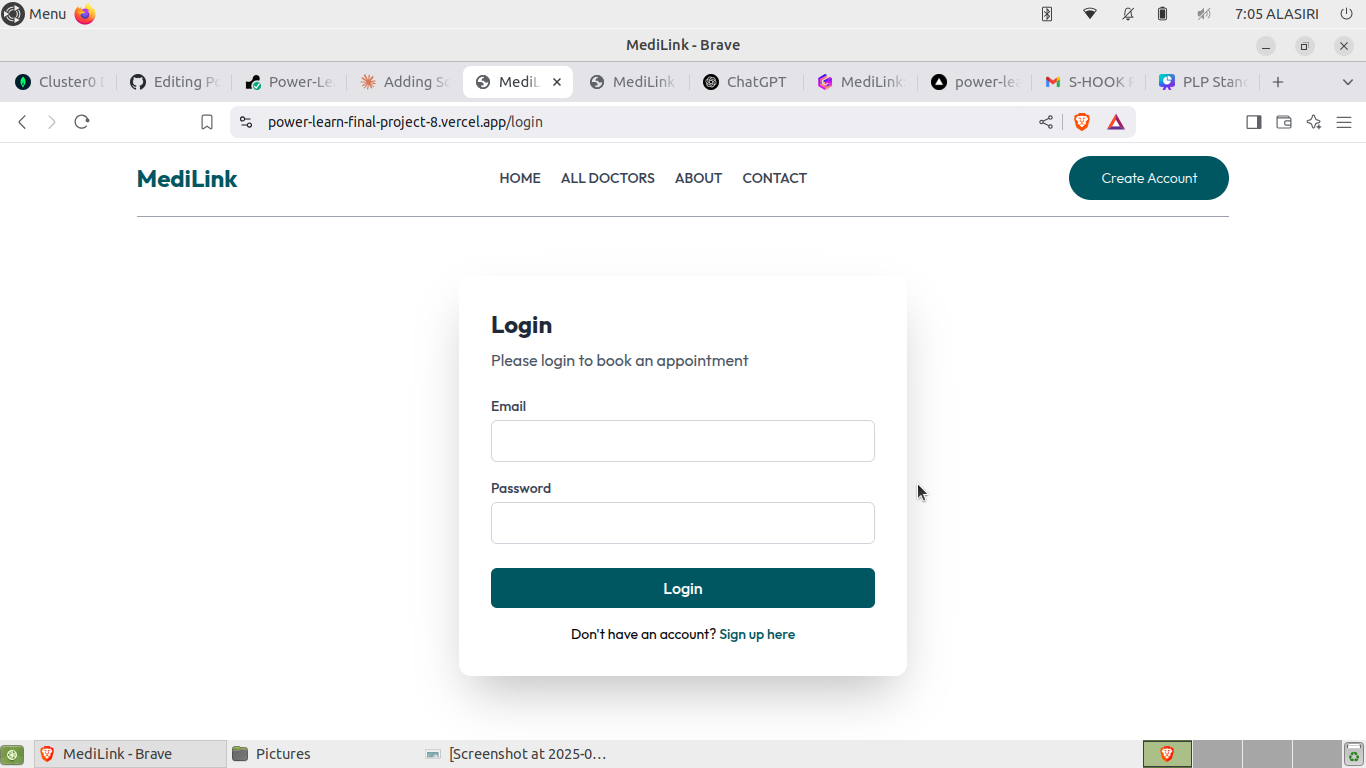Screen dimensions: 1366x768
Task: Bookmark this page with the bookmark icon
Action: pyautogui.click(x=207, y=122)
